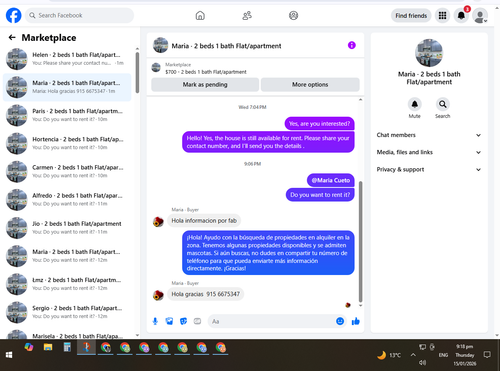Image resolution: width=500 pixels, height=371 pixels.
Task: Open Sergio's apartment conversation
Action: (x=67, y=312)
